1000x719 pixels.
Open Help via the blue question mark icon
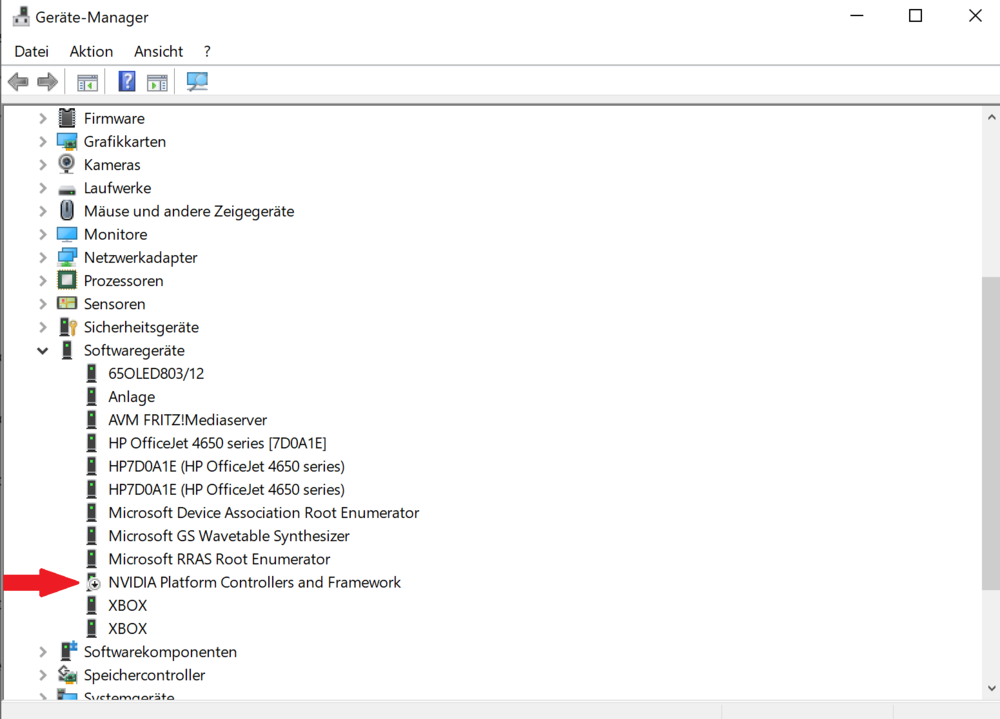tap(126, 81)
